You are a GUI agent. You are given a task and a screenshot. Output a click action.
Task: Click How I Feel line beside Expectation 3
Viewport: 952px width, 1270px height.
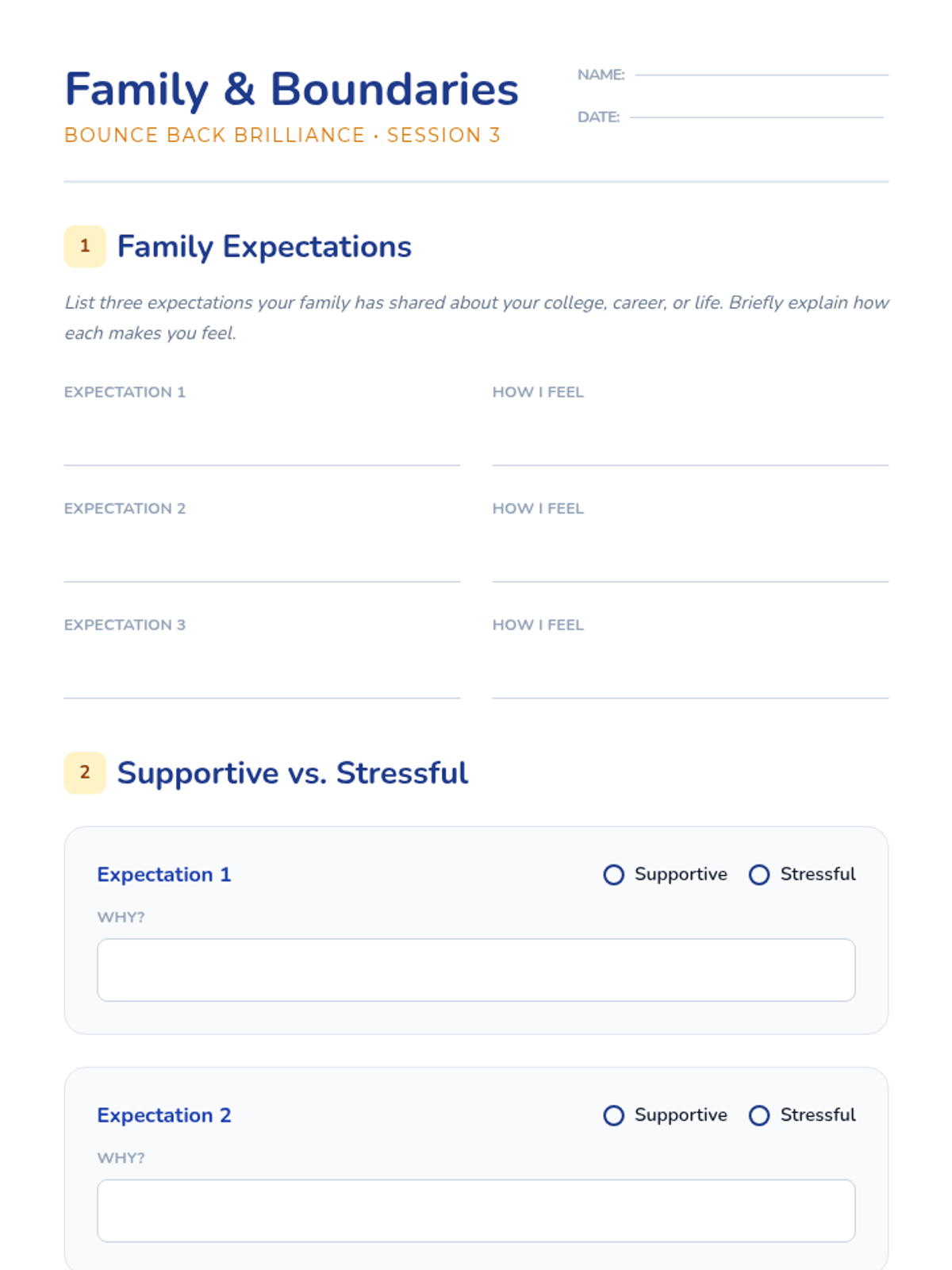point(690,682)
